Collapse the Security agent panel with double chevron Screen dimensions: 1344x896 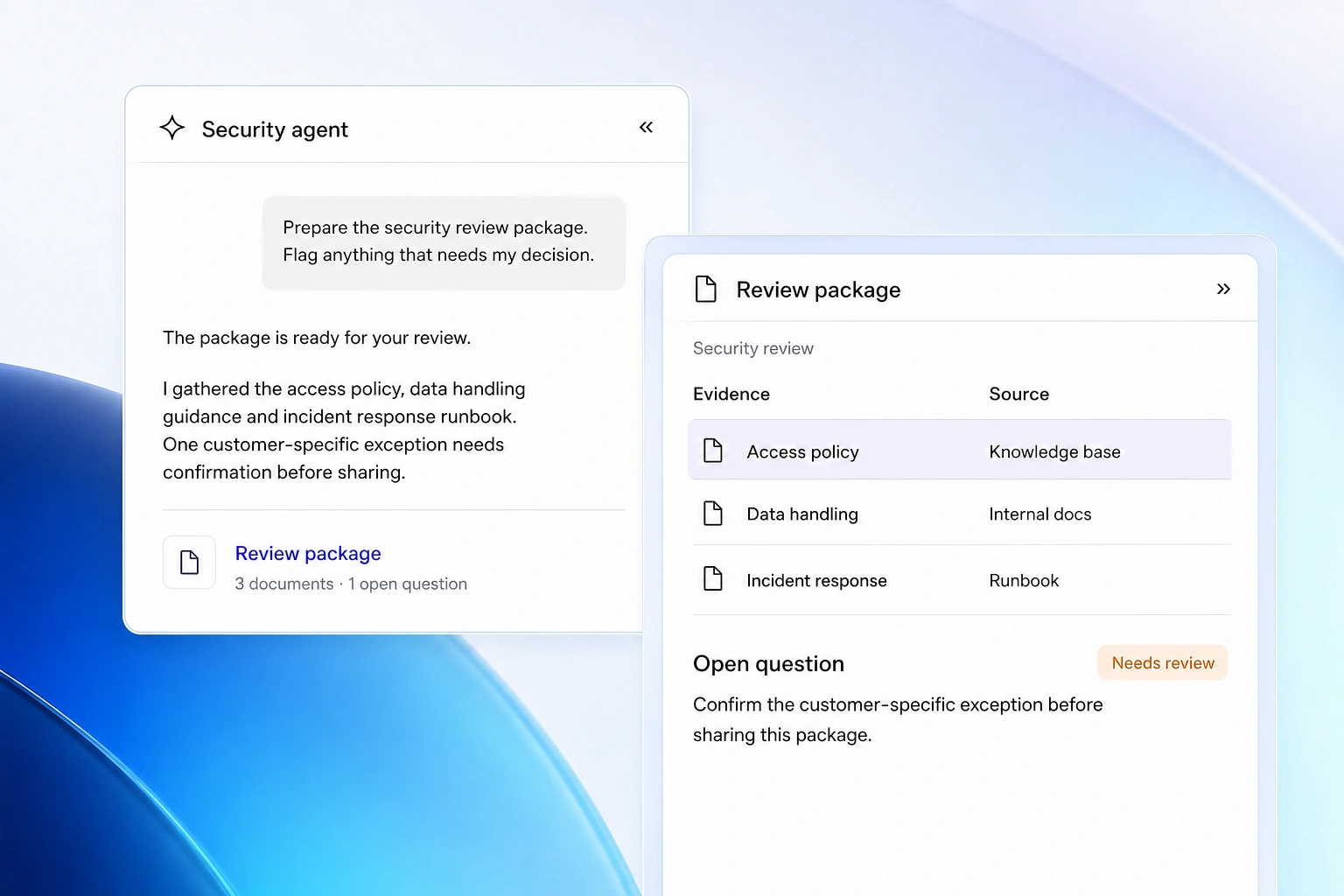tap(646, 128)
